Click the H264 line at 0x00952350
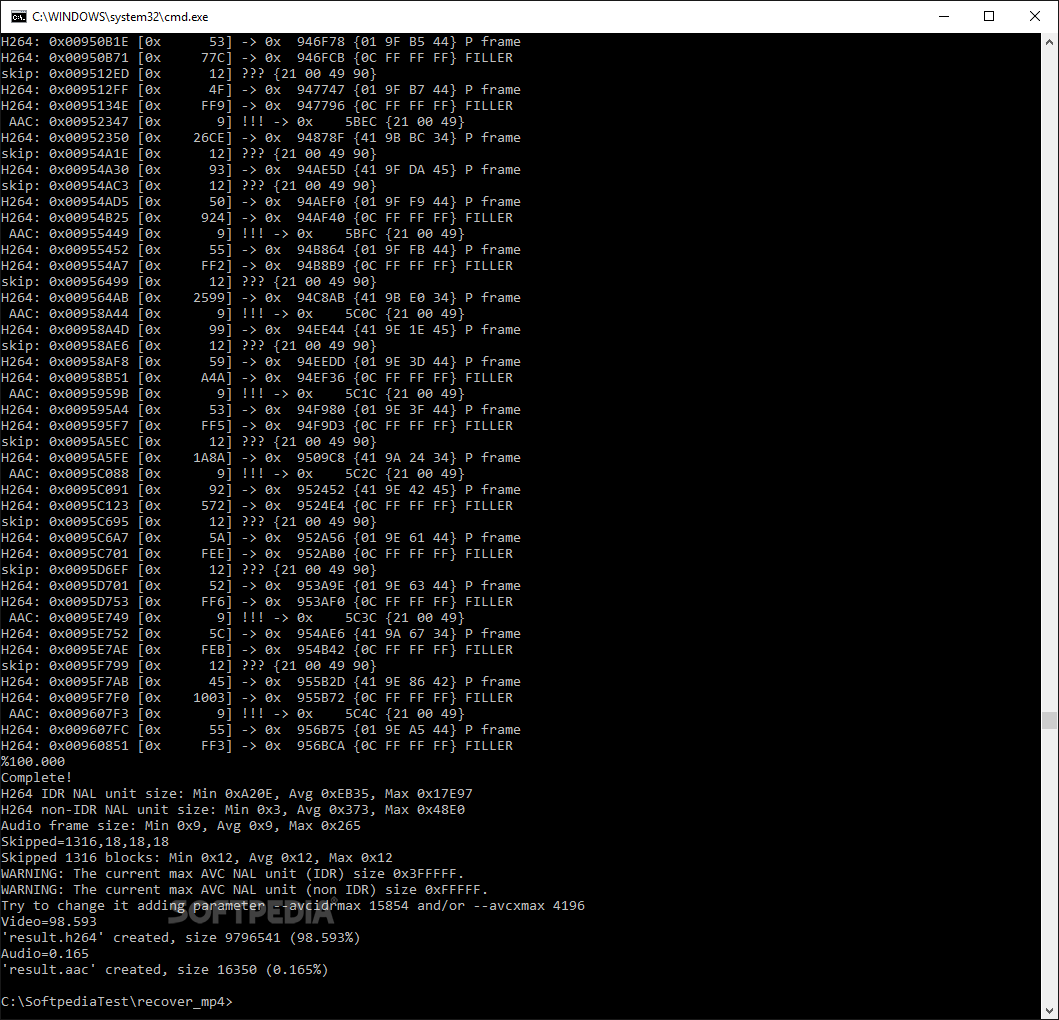This screenshot has width=1059, height=1020. pos(261,138)
